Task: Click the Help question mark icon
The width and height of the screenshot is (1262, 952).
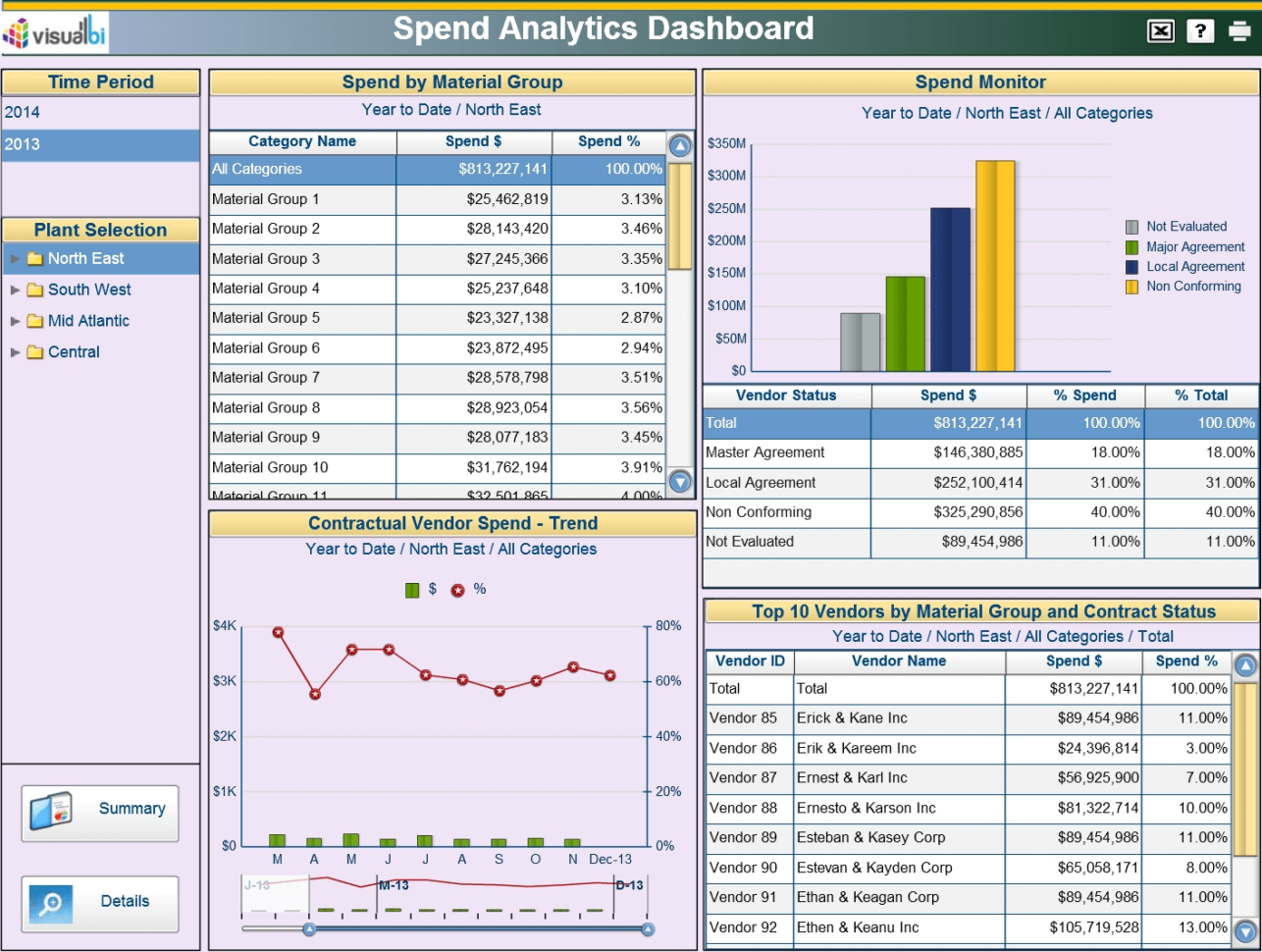Action: pyautogui.click(x=1199, y=30)
